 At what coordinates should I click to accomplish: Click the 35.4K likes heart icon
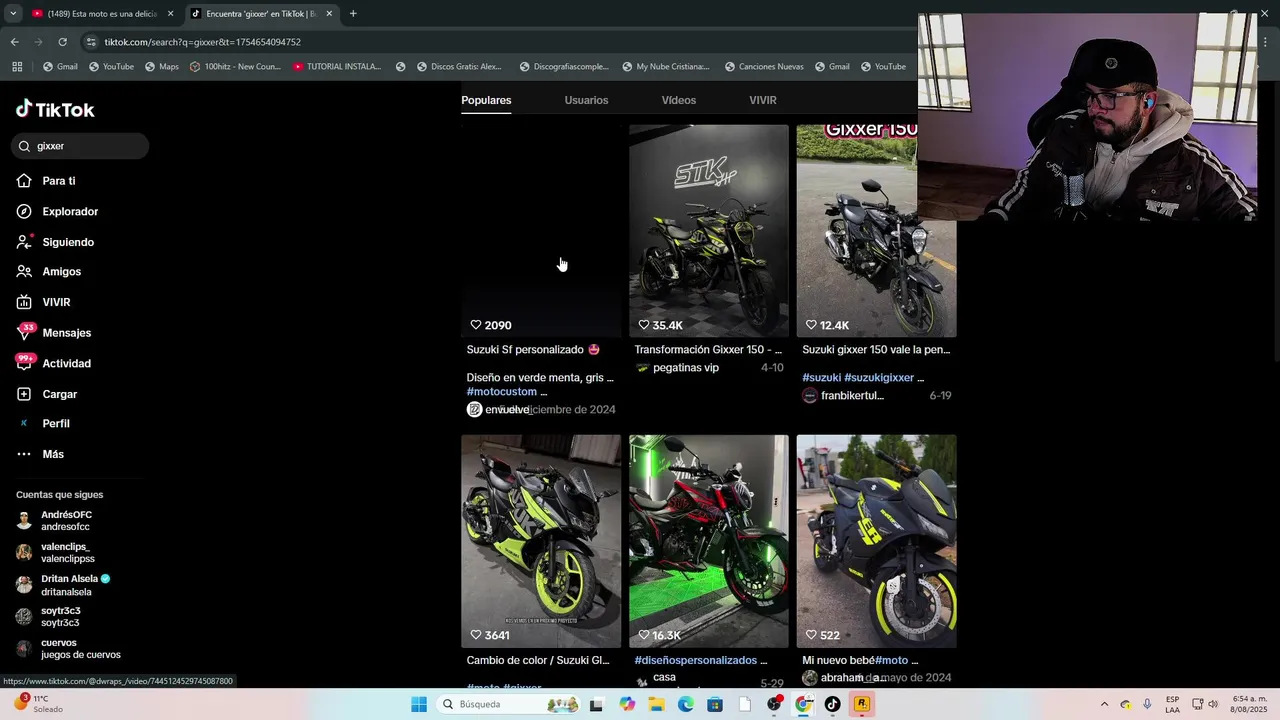[644, 325]
